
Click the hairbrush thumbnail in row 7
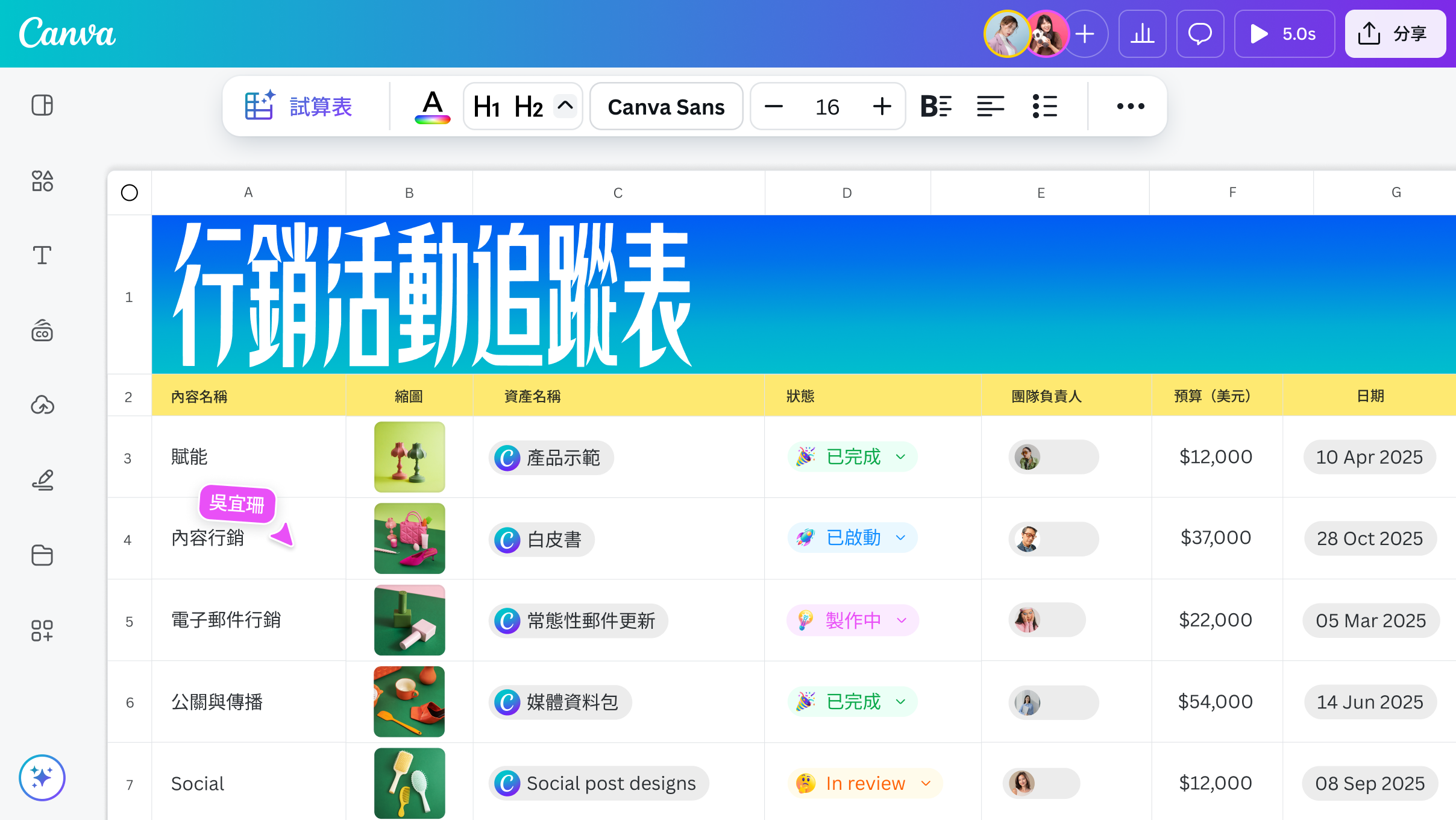tap(410, 783)
